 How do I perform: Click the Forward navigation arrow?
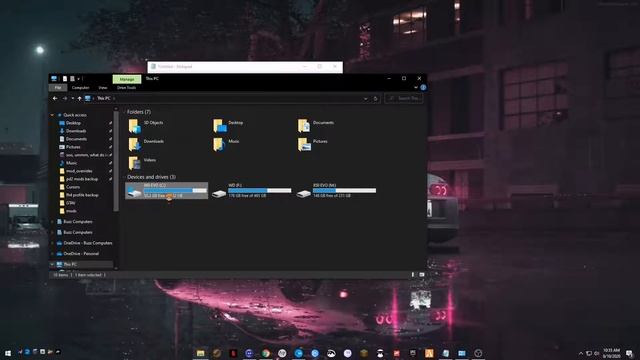click(x=65, y=98)
